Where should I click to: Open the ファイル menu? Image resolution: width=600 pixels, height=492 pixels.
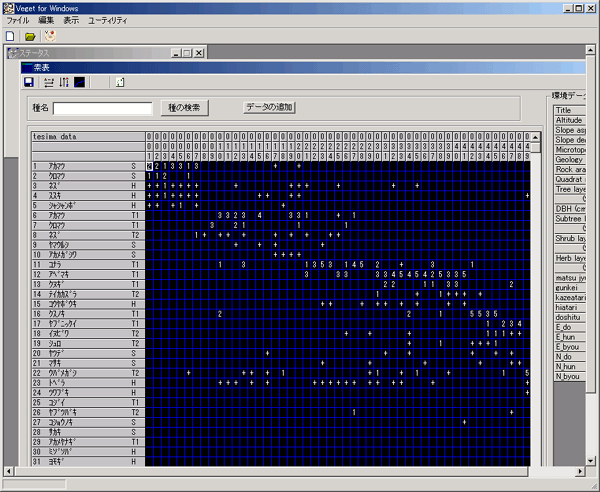18,20
